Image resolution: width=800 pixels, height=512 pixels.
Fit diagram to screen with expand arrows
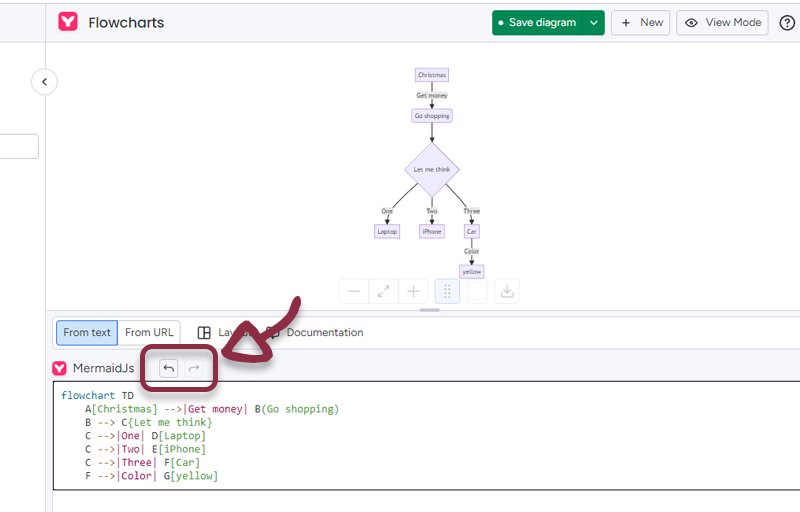click(384, 291)
